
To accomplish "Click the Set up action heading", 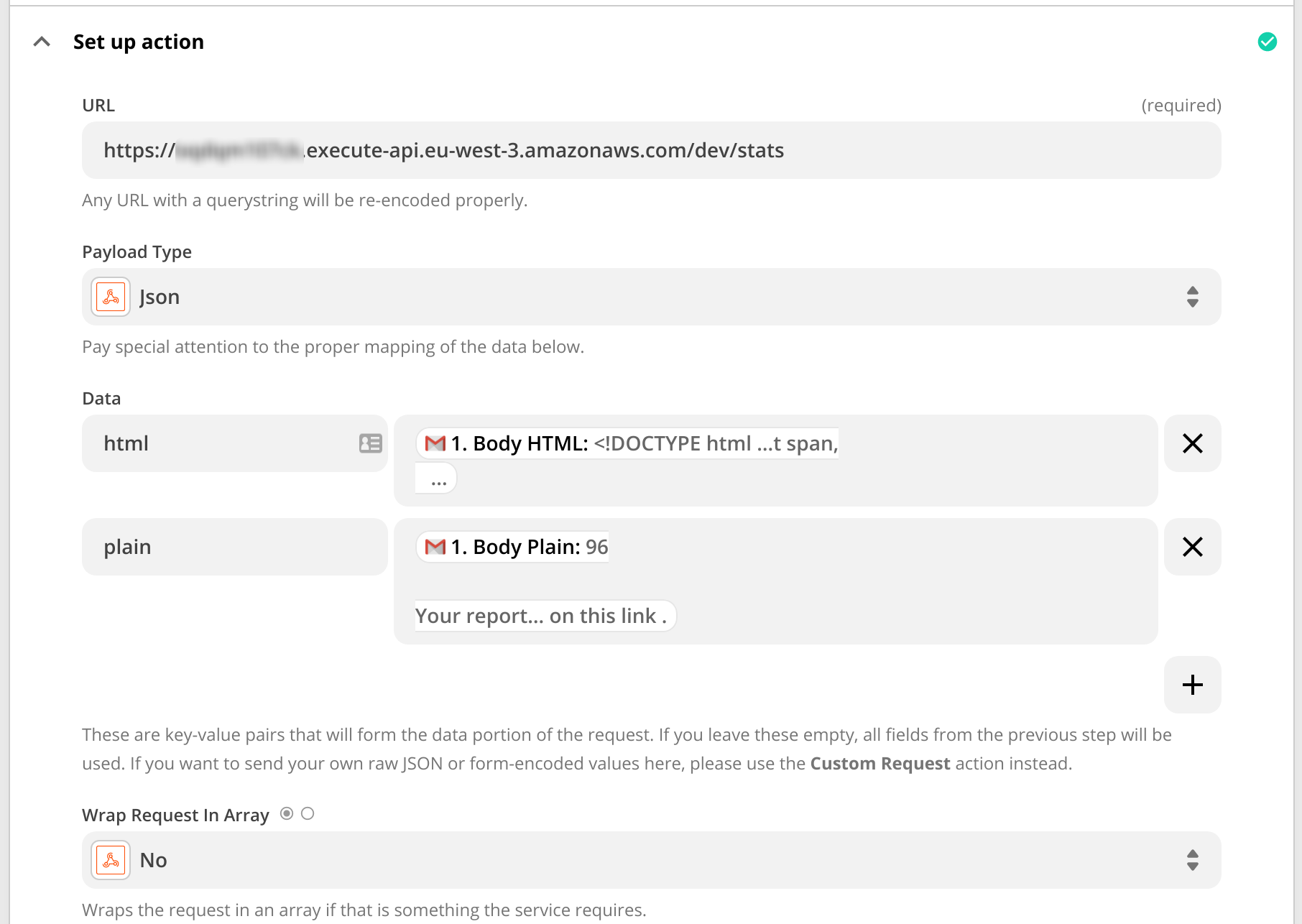I will pyautogui.click(x=139, y=42).
